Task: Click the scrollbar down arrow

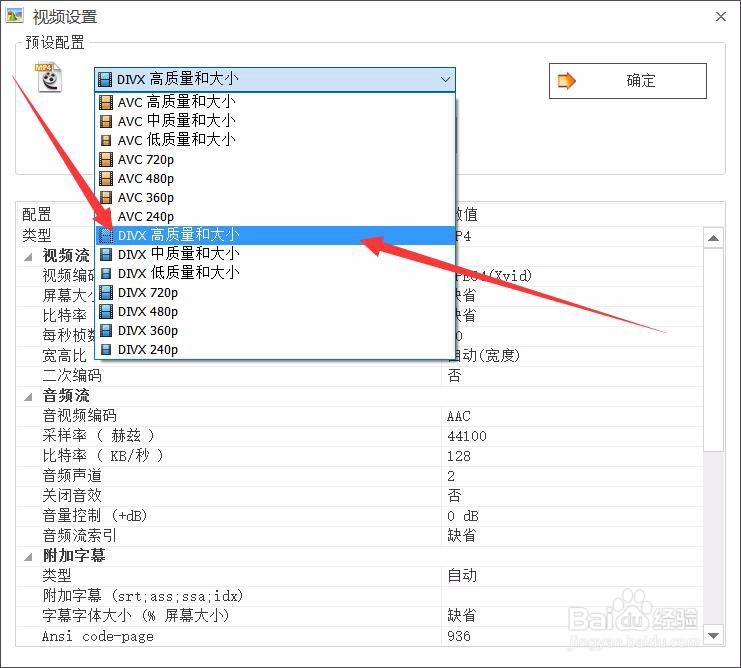Action: [713, 635]
